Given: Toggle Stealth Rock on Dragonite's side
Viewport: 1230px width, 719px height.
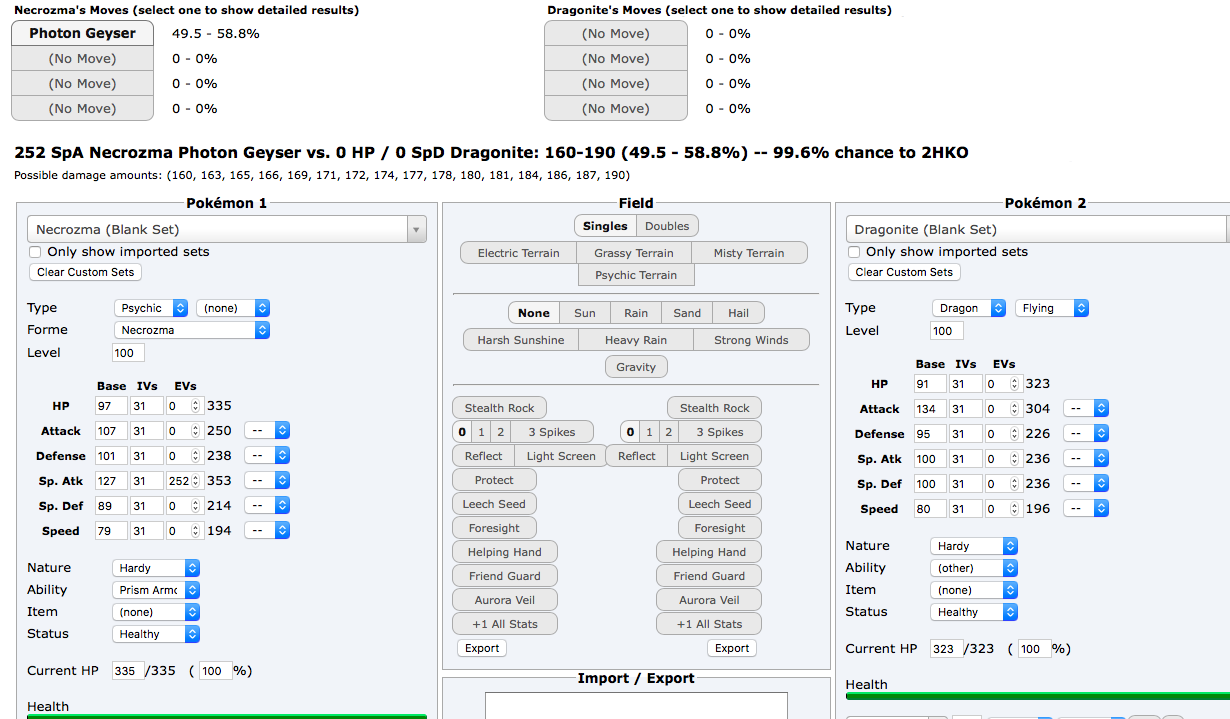Looking at the screenshot, I should (x=714, y=408).
